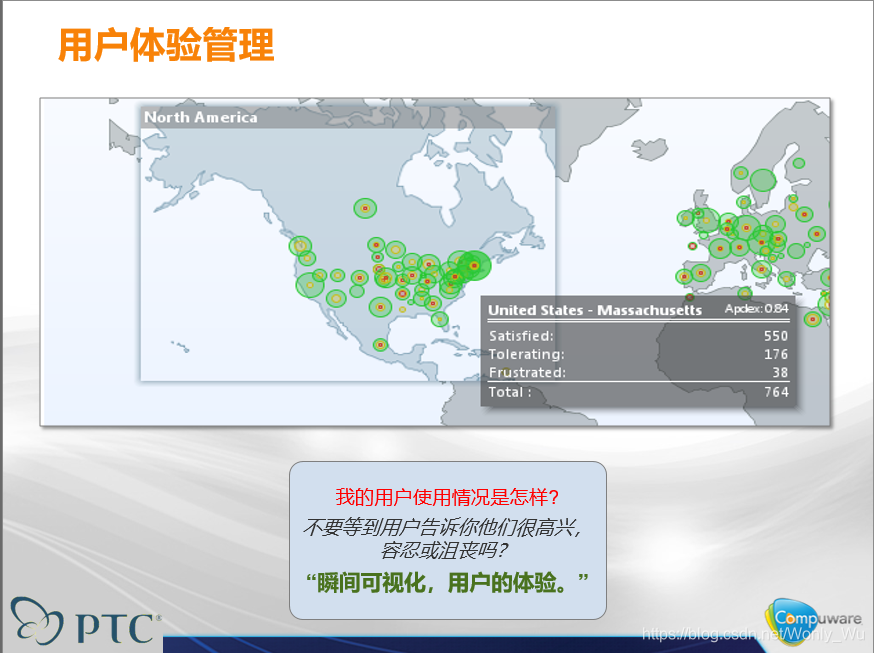Screen dimensions: 874x653
Task: Click the Massachusetts hotspot bubble on the map
Action: (x=474, y=266)
